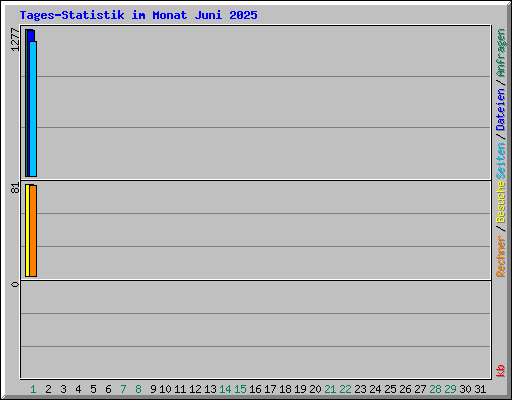Click weekend day 22 on the x-axis
This screenshot has width=512, height=400.
[345, 389]
